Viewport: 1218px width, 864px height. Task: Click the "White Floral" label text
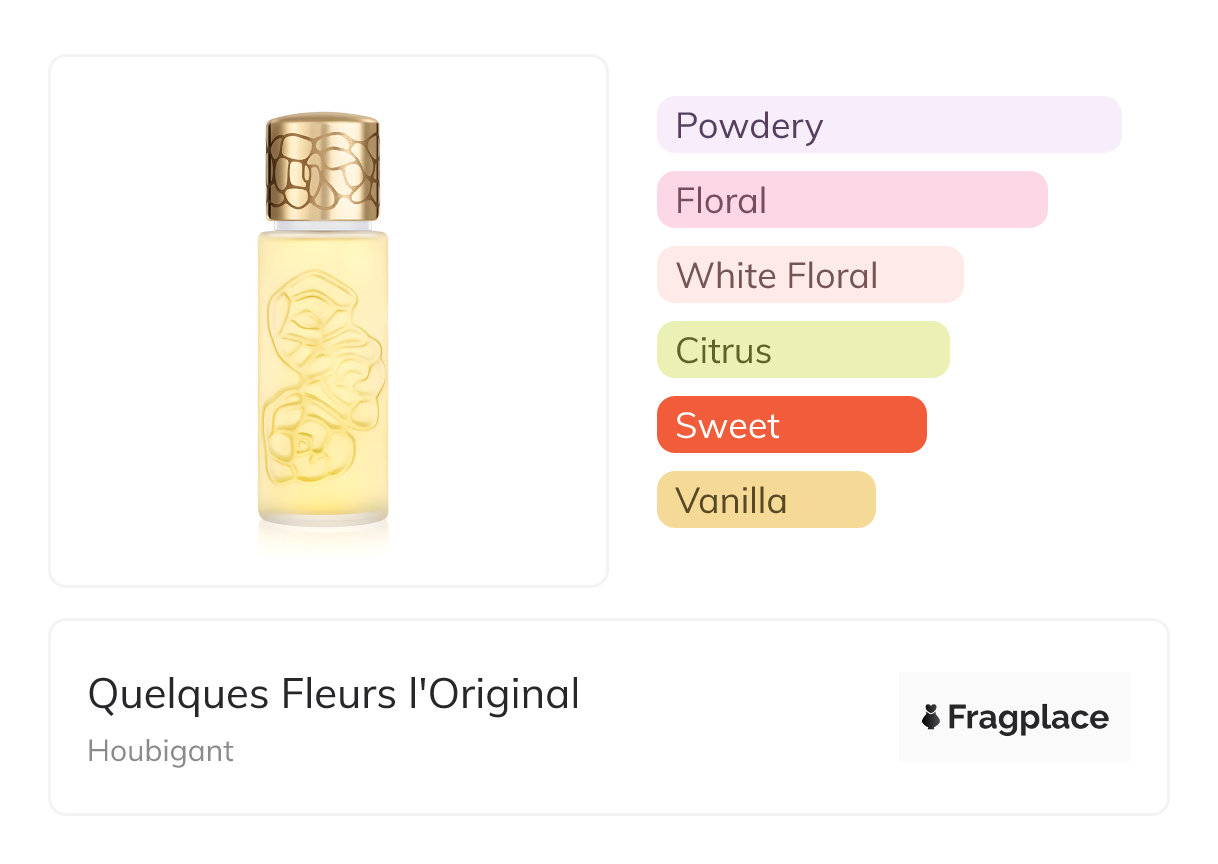pos(777,276)
